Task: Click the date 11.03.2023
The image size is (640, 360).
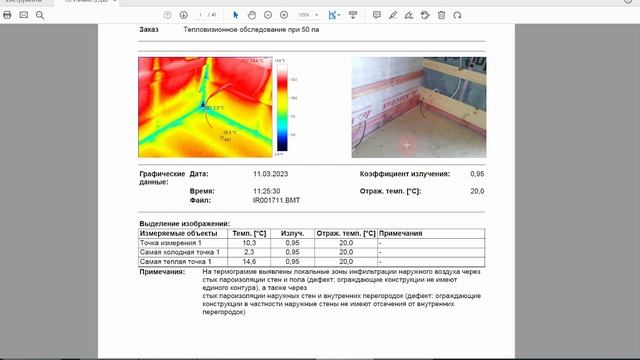Action: [270, 174]
